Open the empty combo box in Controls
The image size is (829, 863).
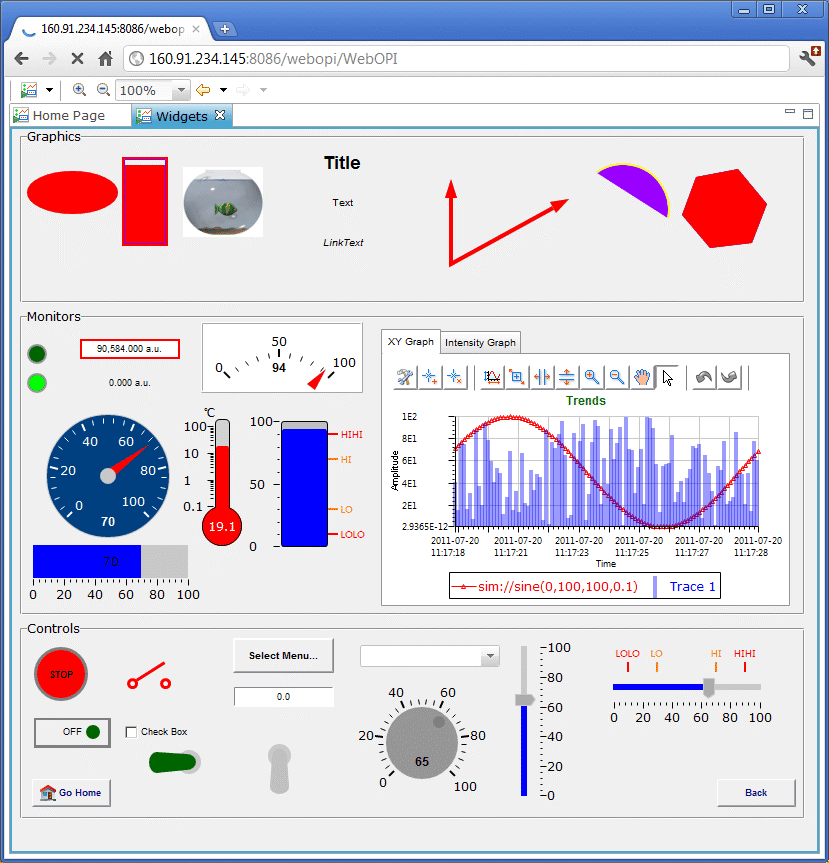489,657
